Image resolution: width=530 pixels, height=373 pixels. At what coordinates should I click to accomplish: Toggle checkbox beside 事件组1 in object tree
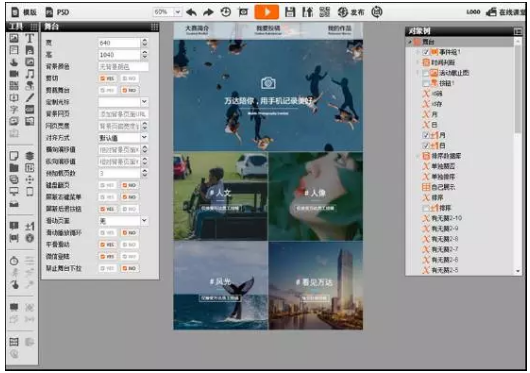(x=426, y=52)
